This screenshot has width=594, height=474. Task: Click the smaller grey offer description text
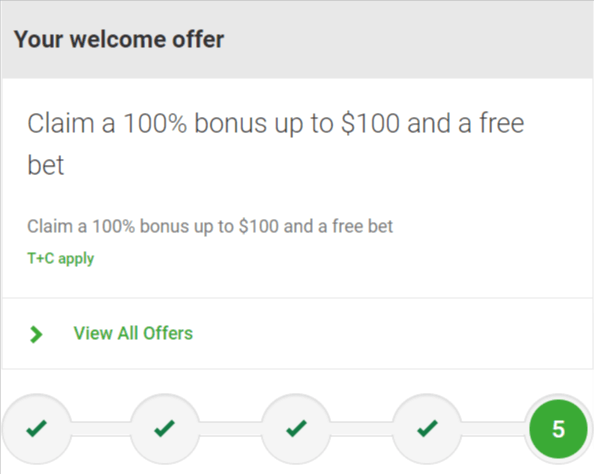point(210,227)
